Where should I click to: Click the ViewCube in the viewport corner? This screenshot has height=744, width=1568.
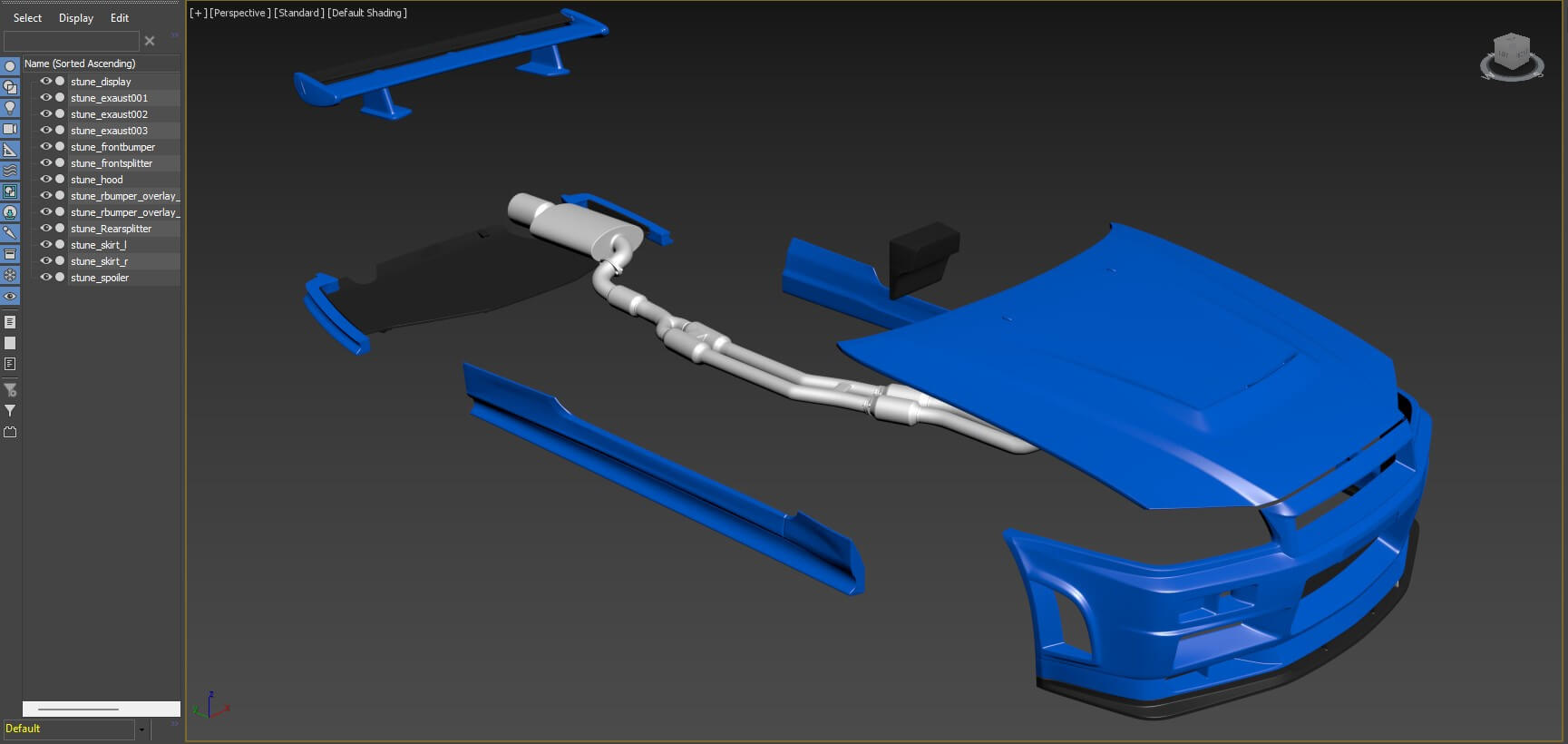pos(1512,56)
